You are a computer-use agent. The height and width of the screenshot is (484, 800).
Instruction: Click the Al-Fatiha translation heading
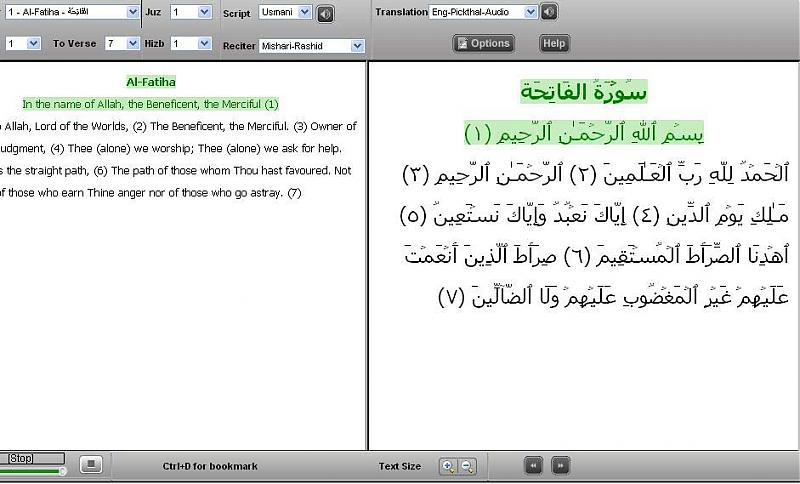click(x=151, y=82)
